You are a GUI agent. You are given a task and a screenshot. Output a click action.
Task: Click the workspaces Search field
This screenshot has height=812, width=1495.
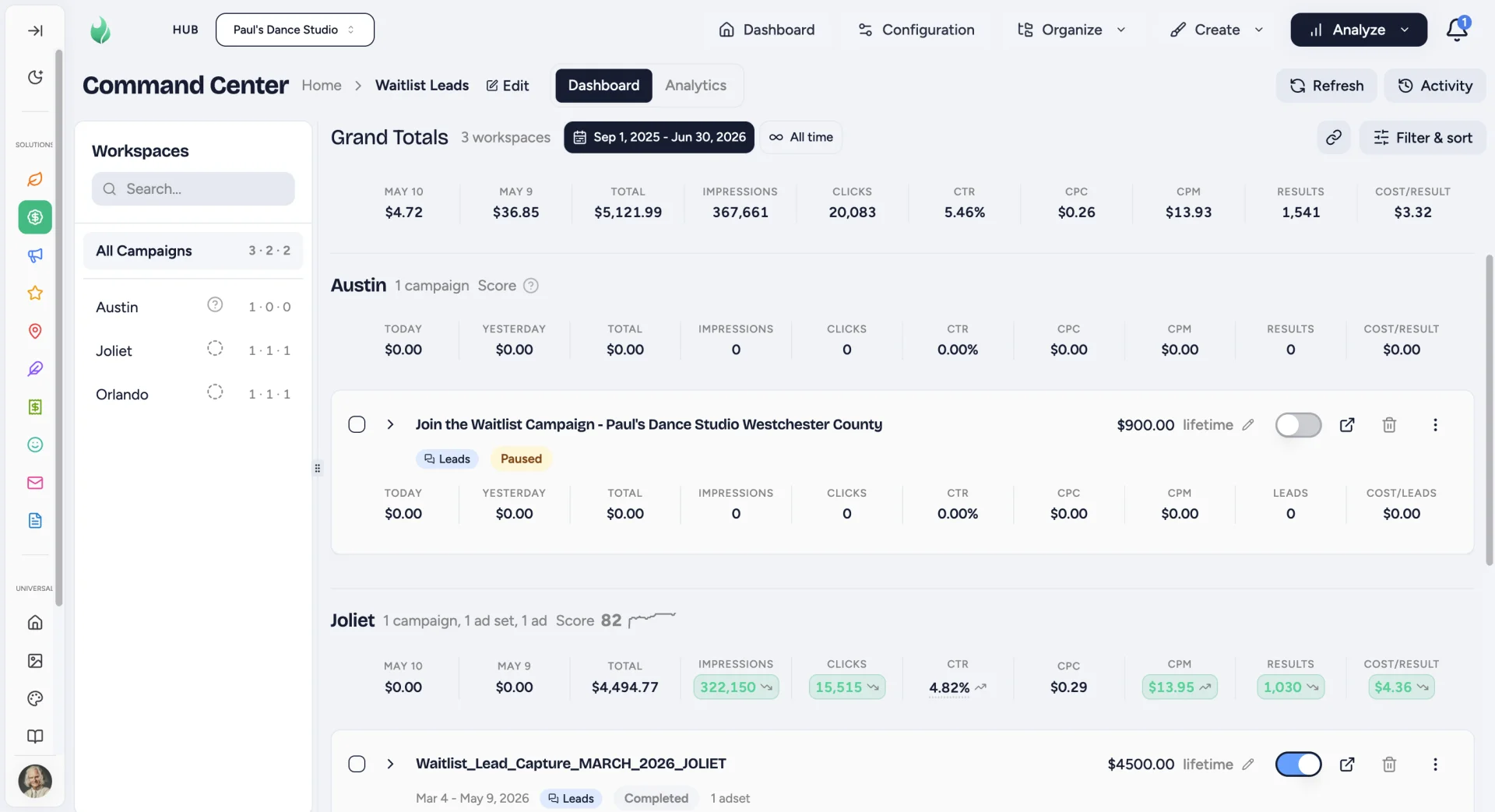pos(193,189)
